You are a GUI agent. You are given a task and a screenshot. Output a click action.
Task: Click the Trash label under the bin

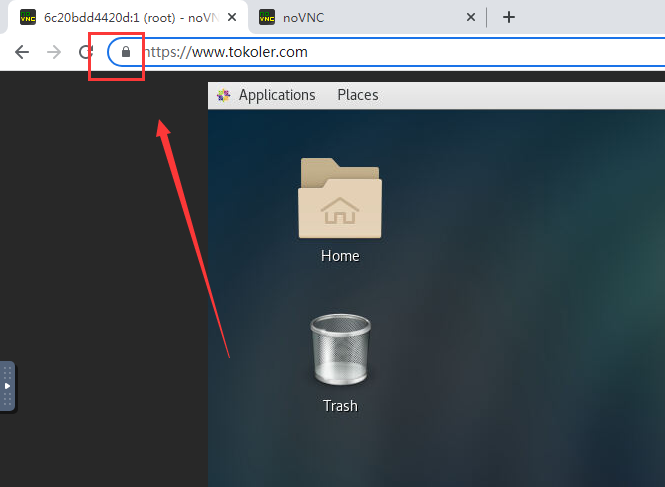tap(340, 406)
